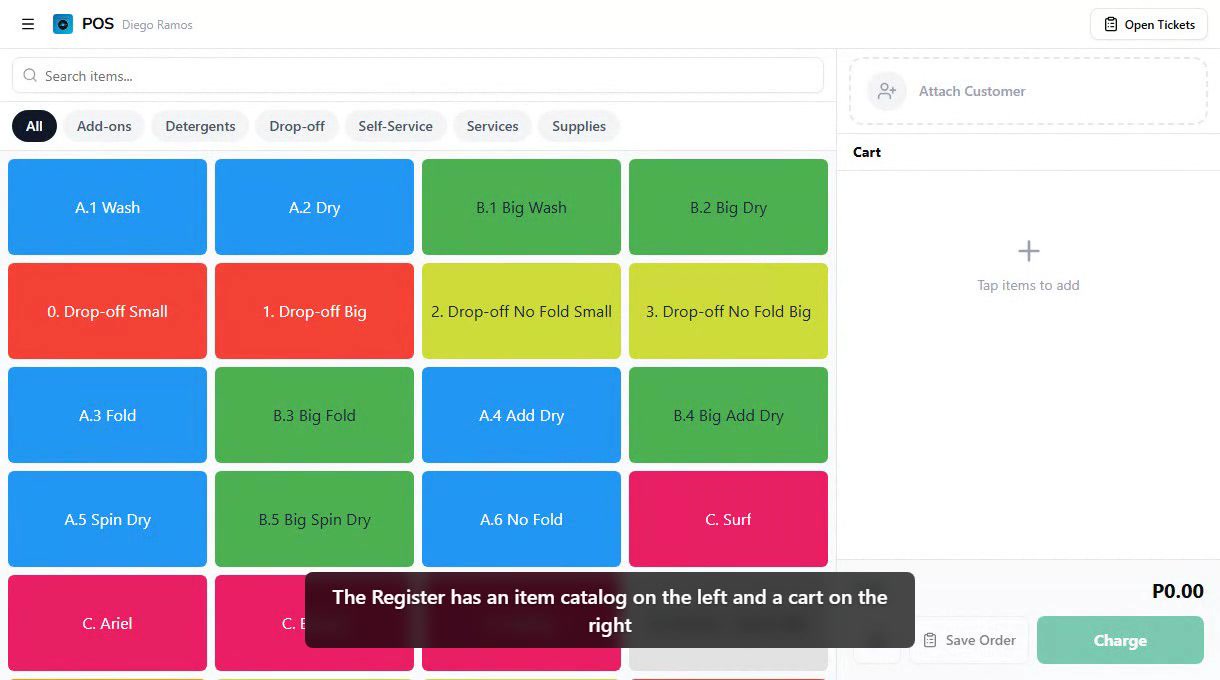Click the Save Order clipboard icon
Screen dimensions: 1220x680
click(x=931, y=640)
